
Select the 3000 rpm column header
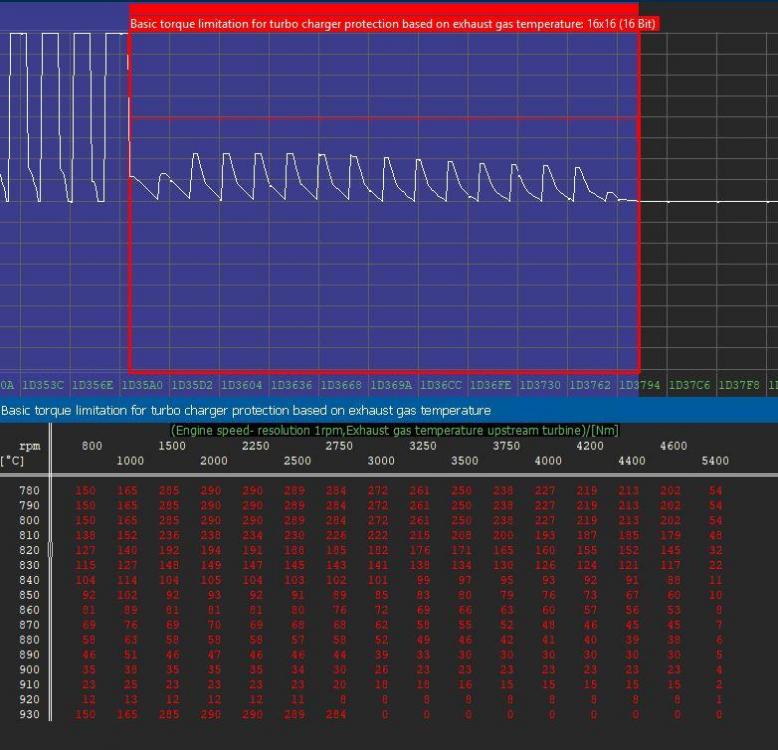(x=381, y=461)
